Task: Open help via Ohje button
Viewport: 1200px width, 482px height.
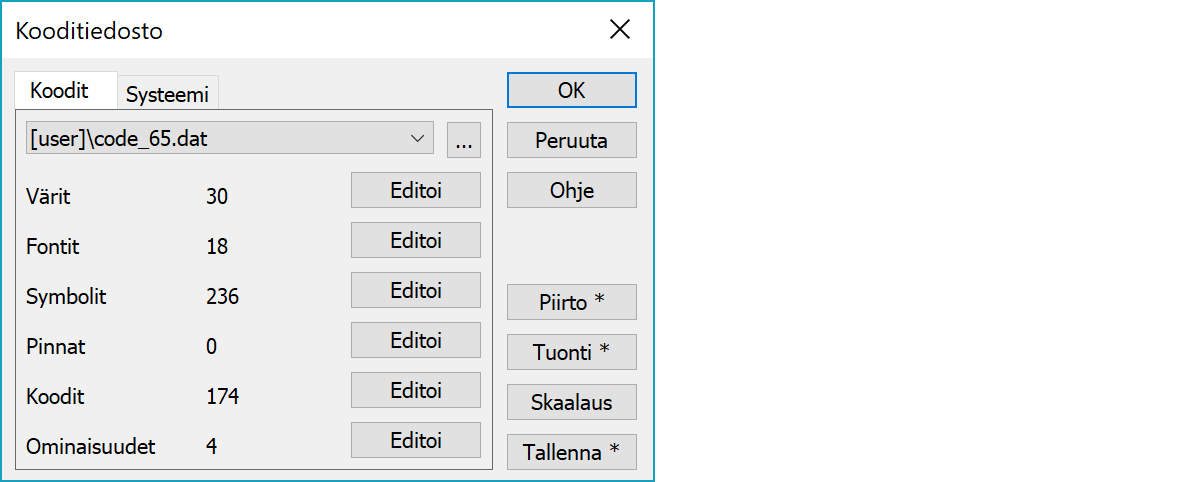Action: click(x=571, y=190)
